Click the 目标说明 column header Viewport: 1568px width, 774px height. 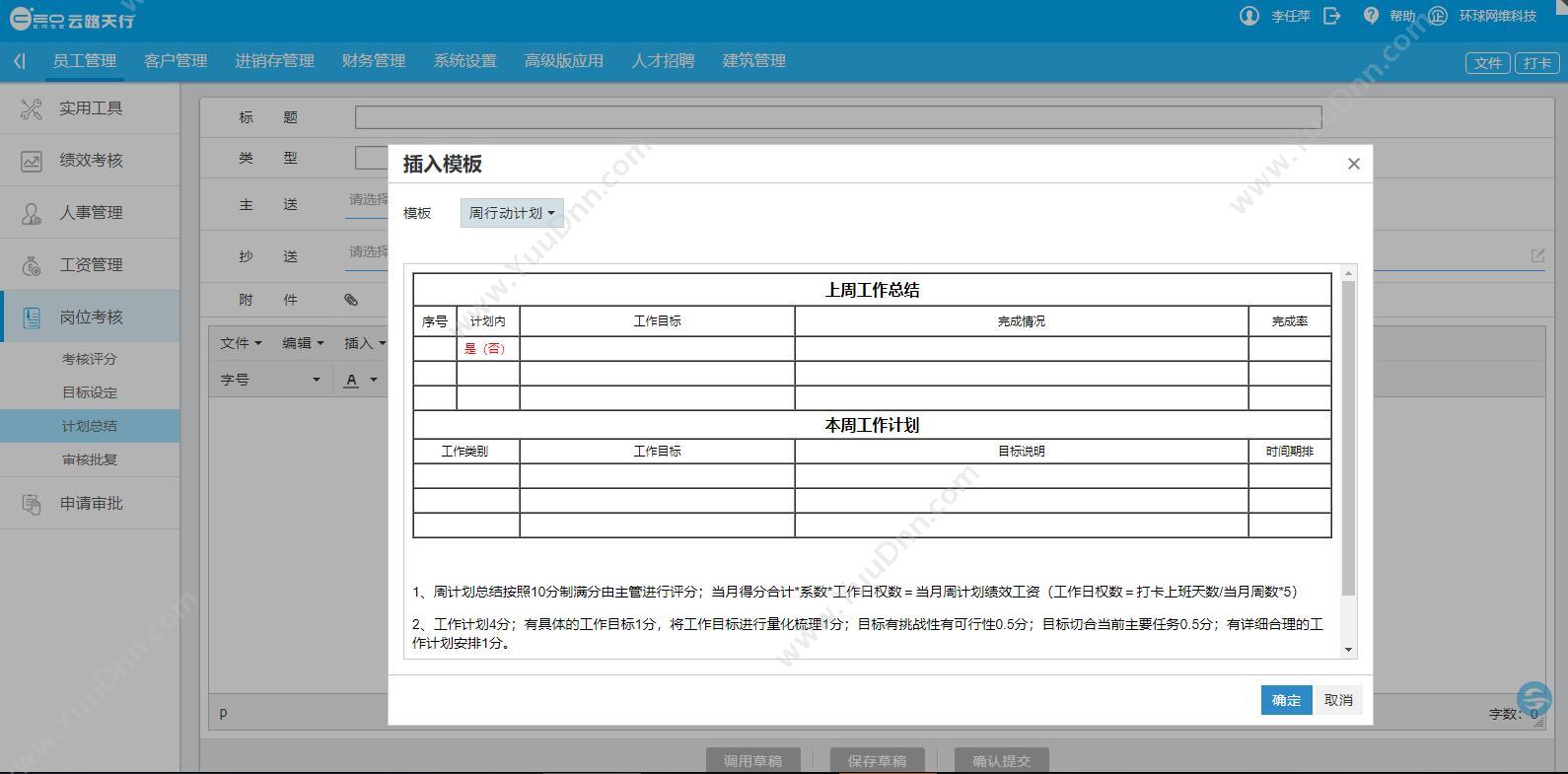point(1021,452)
